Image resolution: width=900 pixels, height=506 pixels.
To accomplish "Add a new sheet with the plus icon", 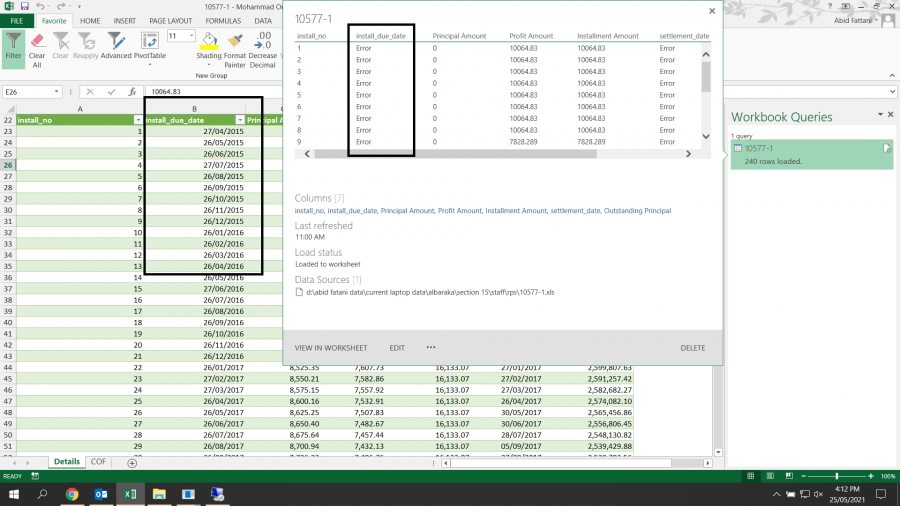I will 132,462.
